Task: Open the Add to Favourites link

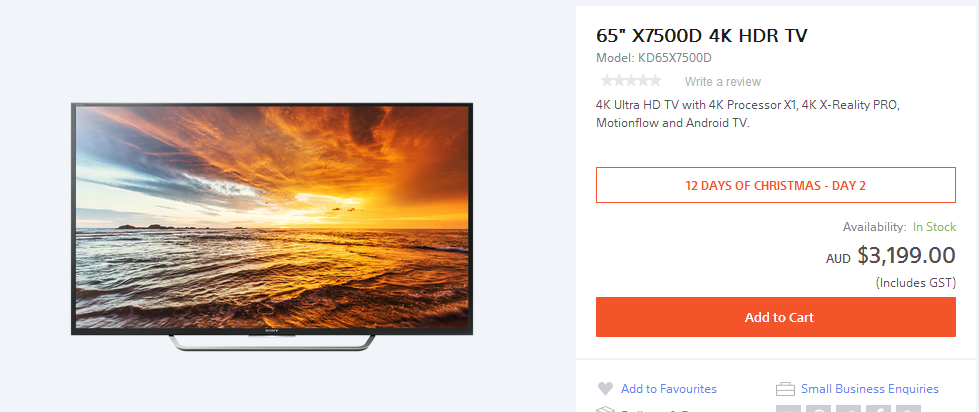Action: pyautogui.click(x=669, y=389)
